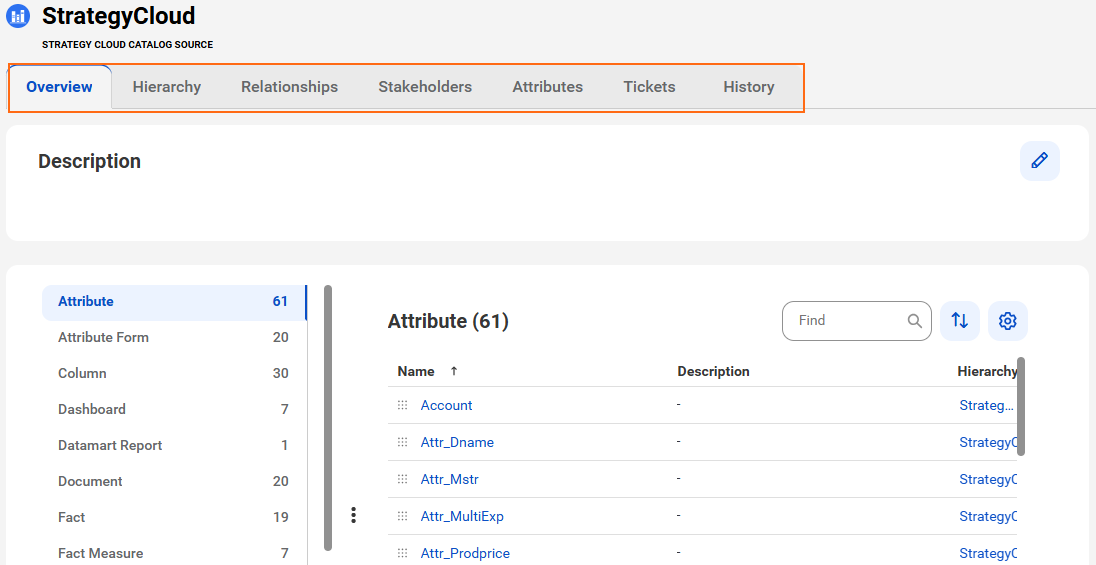Select Attribute in the asset type list
The image size is (1096, 565).
point(173,301)
